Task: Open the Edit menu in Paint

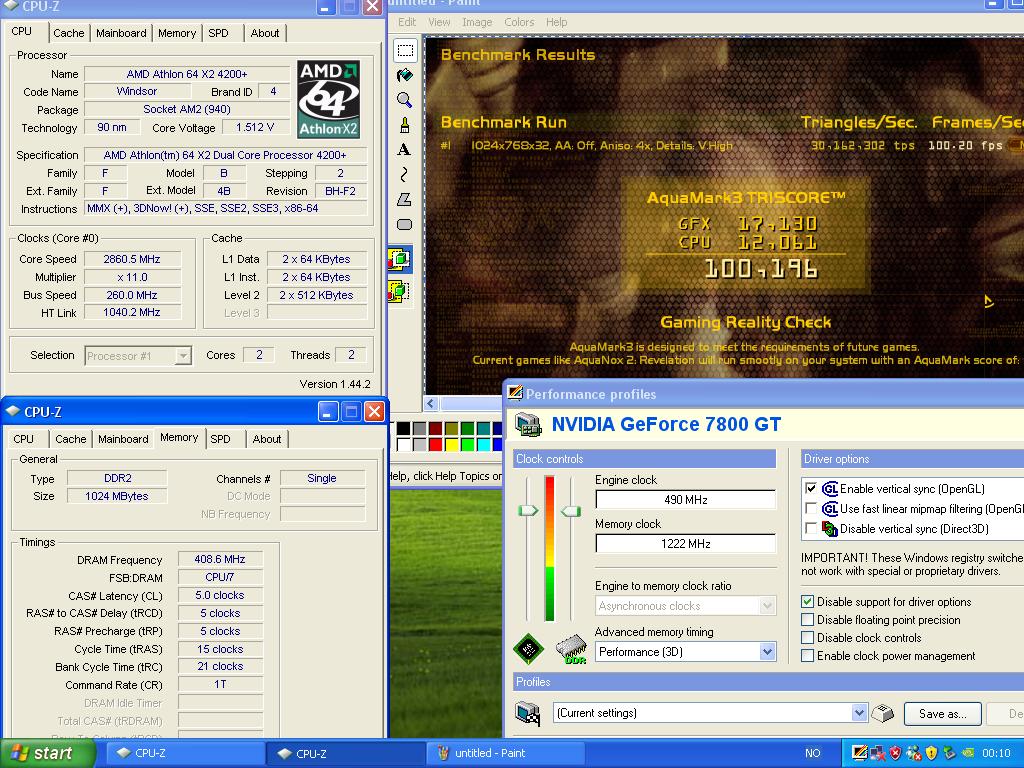Action: 407,22
